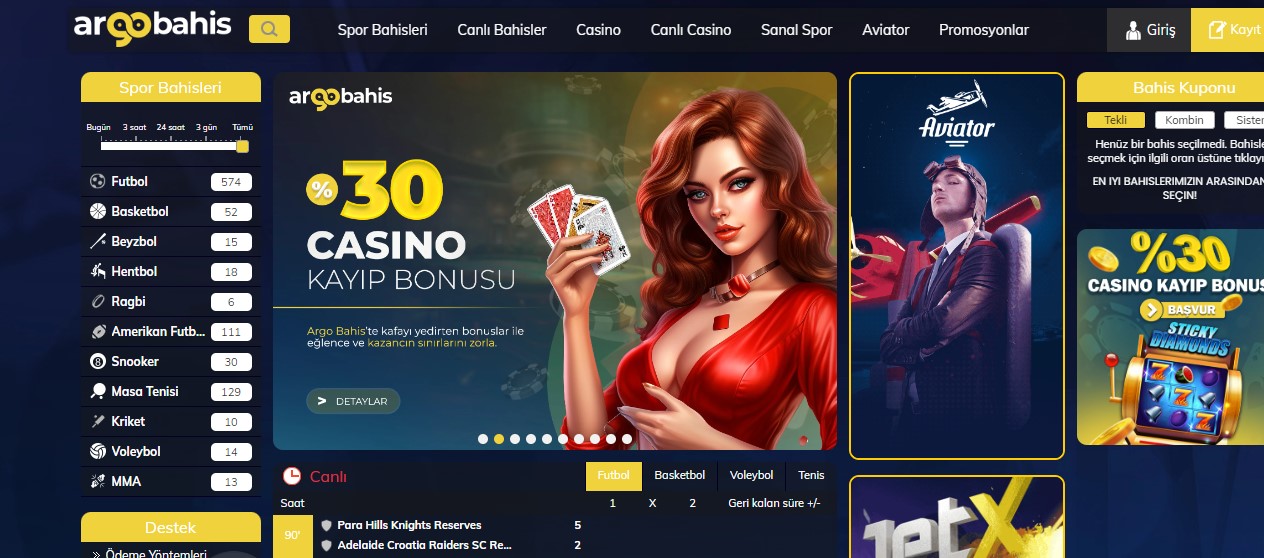Expand the Amerikan Futbolu sport list
Image resolution: width=1264 pixels, height=558 pixels.
[171, 332]
